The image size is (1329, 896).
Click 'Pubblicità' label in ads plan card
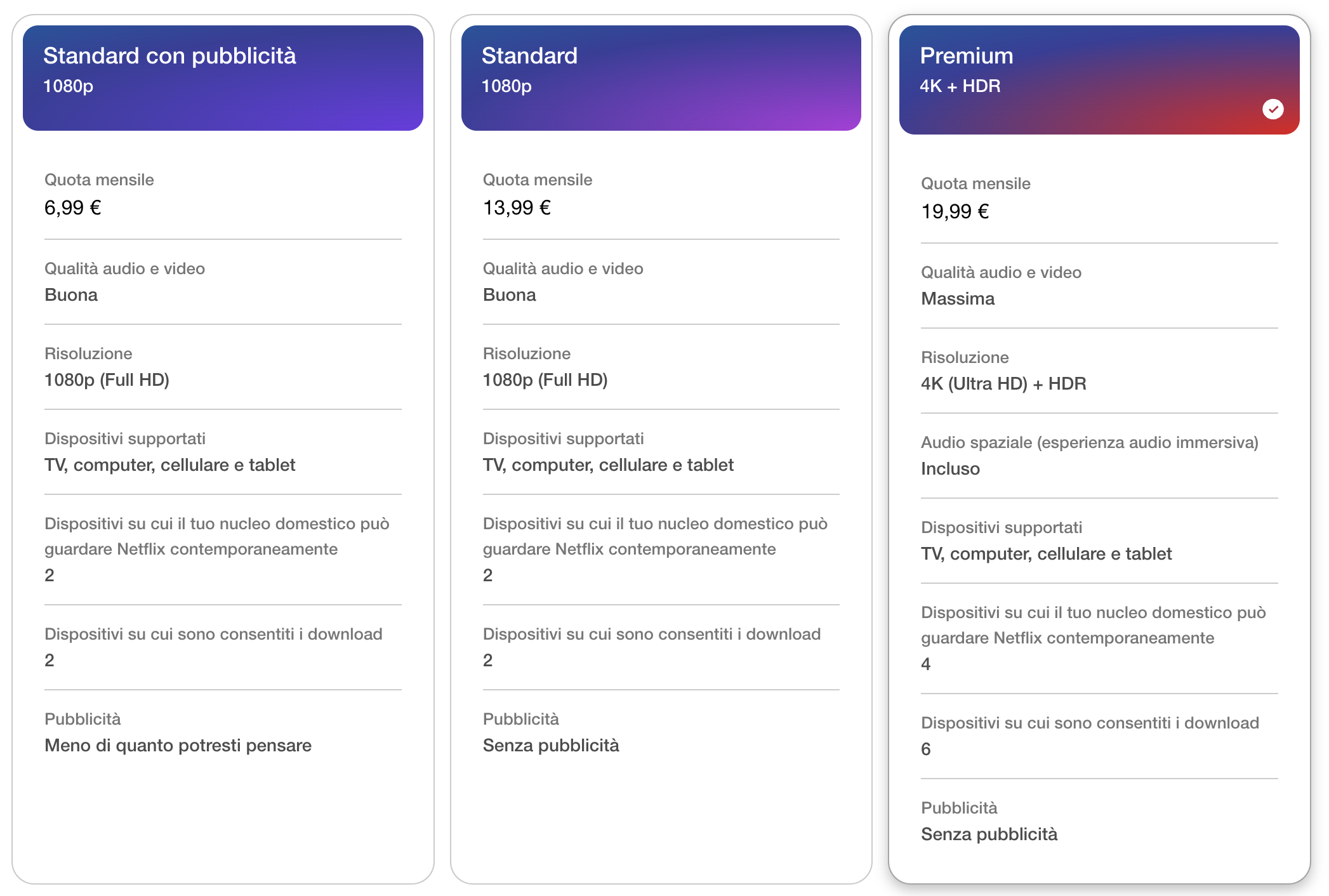[x=83, y=719]
